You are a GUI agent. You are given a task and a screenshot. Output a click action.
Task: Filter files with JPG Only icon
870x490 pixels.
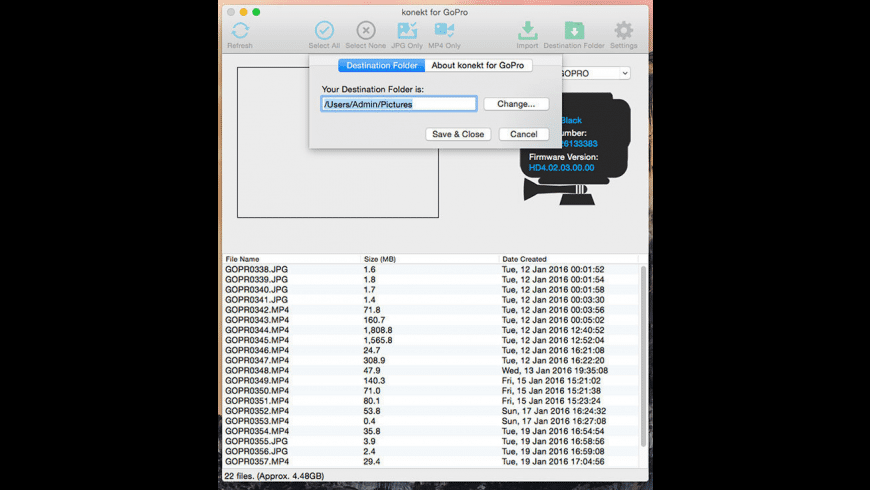(x=407, y=31)
